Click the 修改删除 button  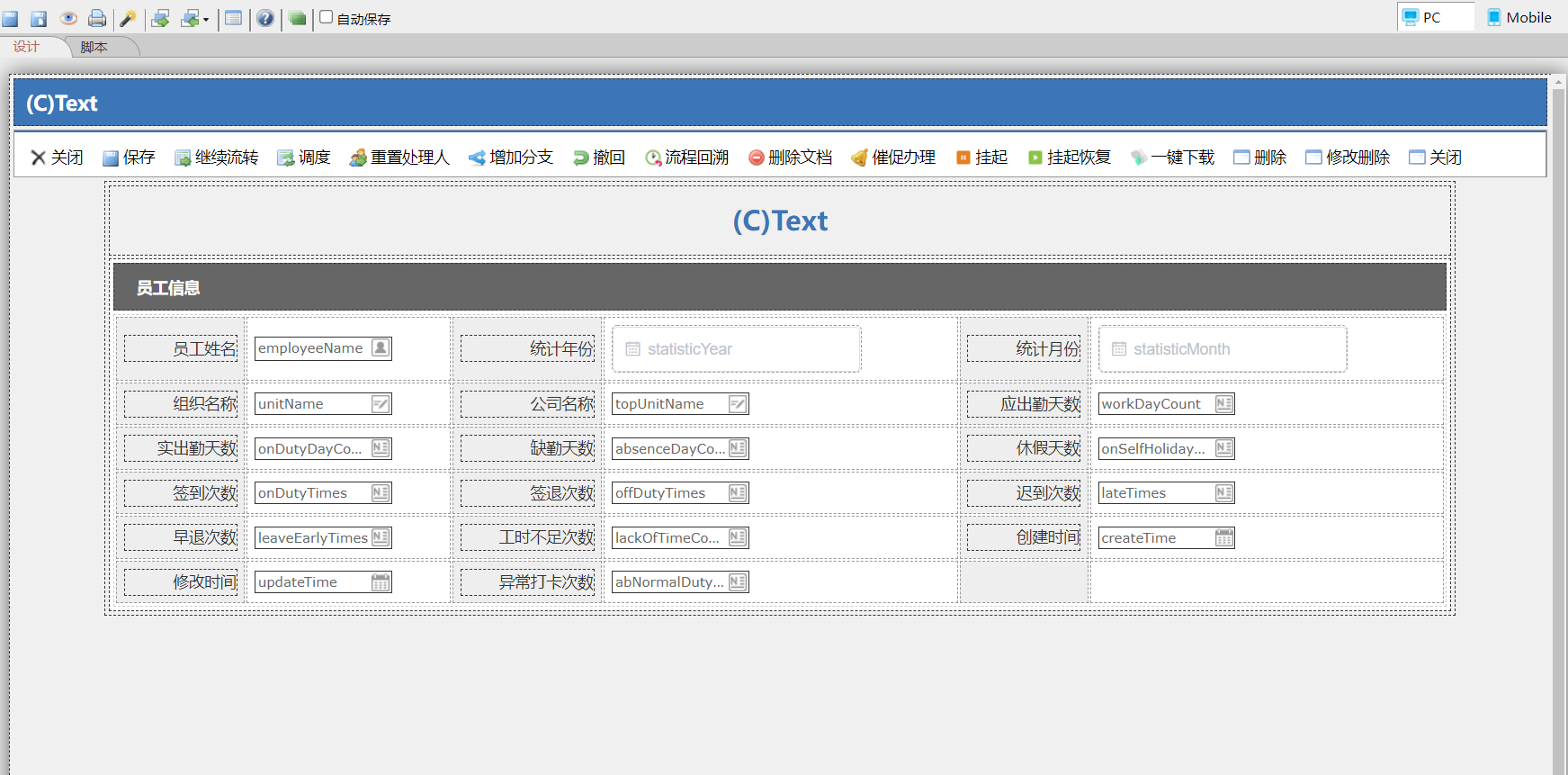coord(1348,158)
